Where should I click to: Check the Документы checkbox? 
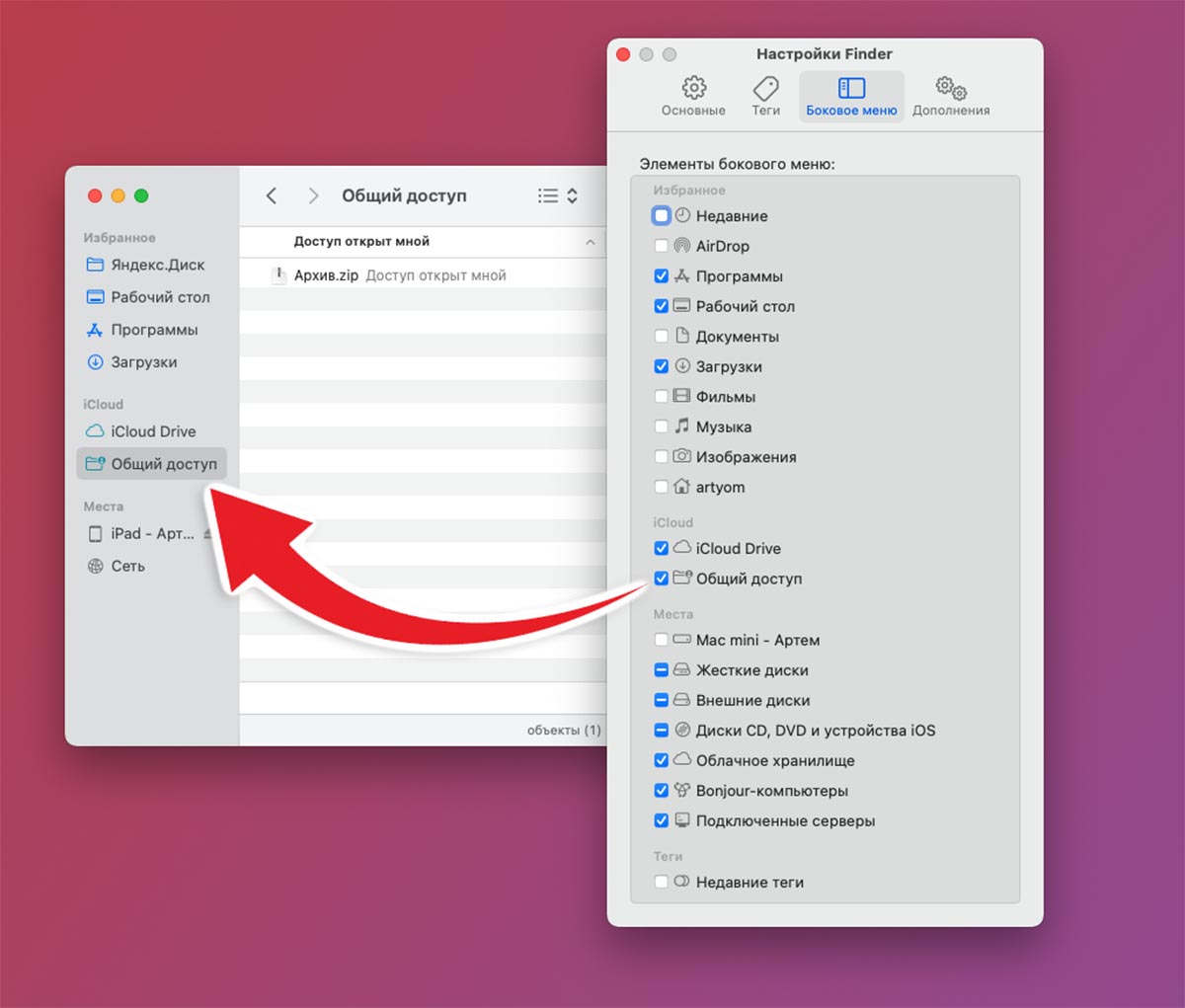click(x=662, y=337)
